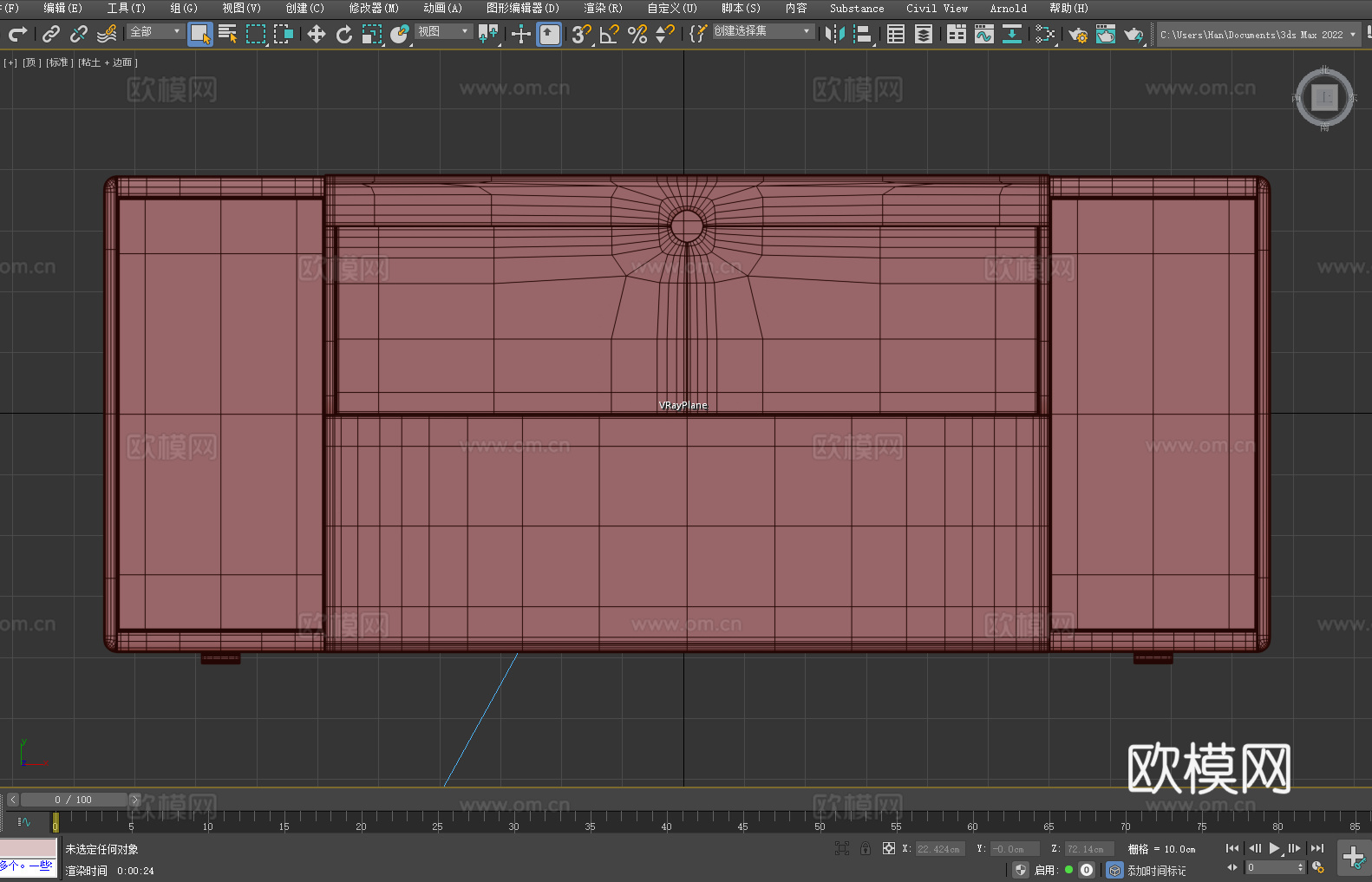Toggle the mini curve editor icon
The image size is (1372, 882).
[x=24, y=821]
